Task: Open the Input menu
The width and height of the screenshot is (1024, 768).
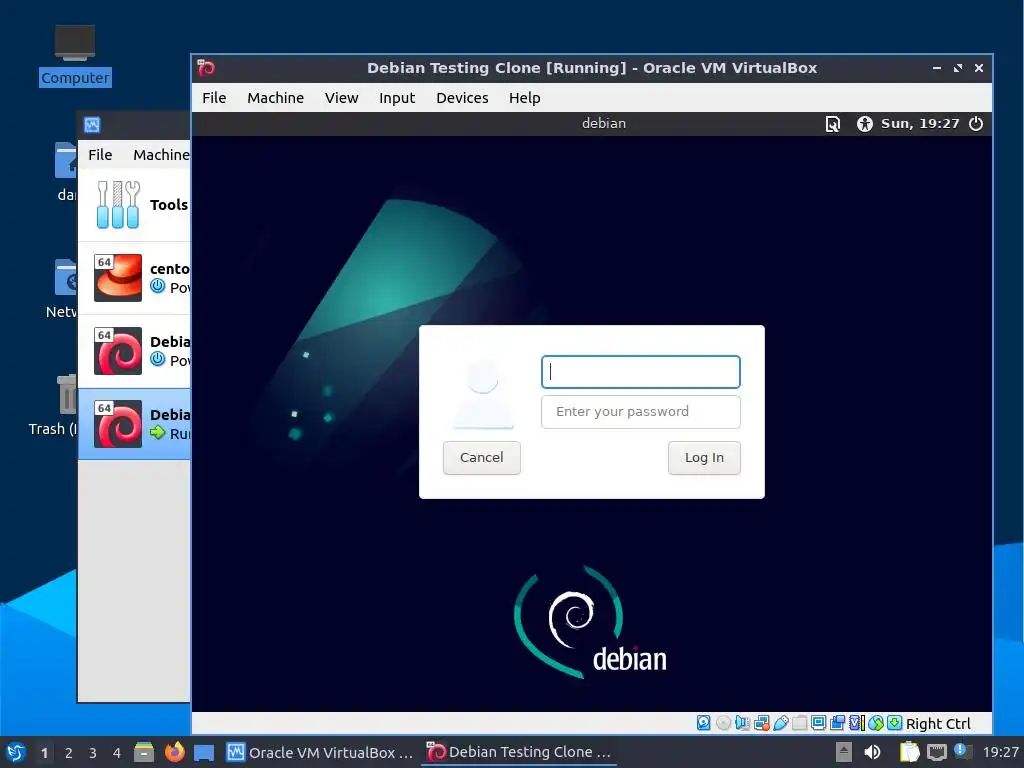Action: 396,98
